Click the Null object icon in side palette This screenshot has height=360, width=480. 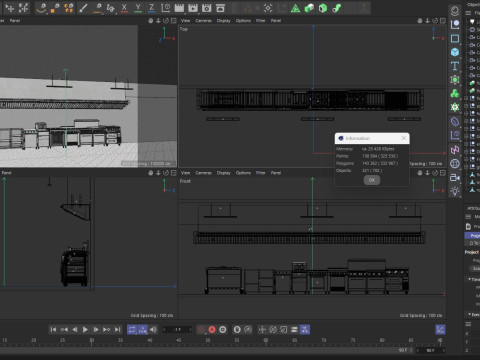pos(455,24)
